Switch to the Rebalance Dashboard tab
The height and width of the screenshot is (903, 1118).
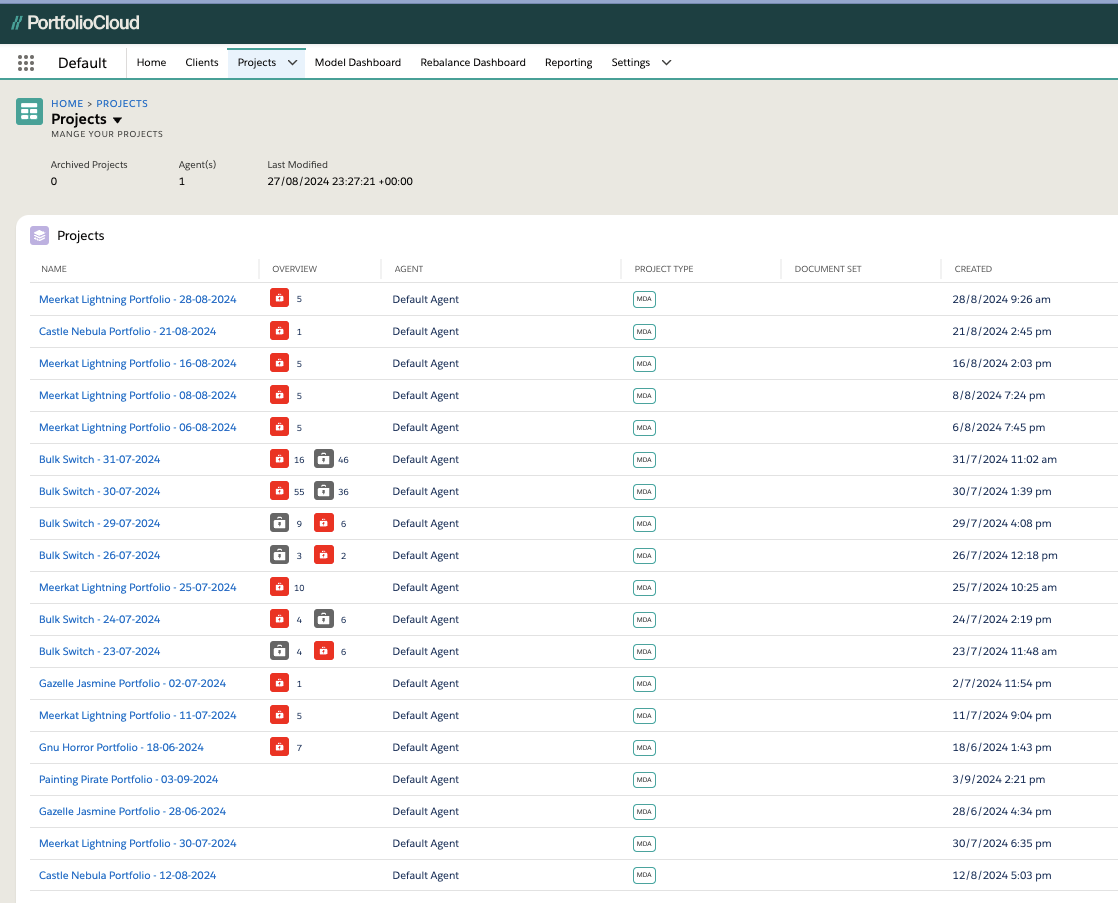[472, 62]
